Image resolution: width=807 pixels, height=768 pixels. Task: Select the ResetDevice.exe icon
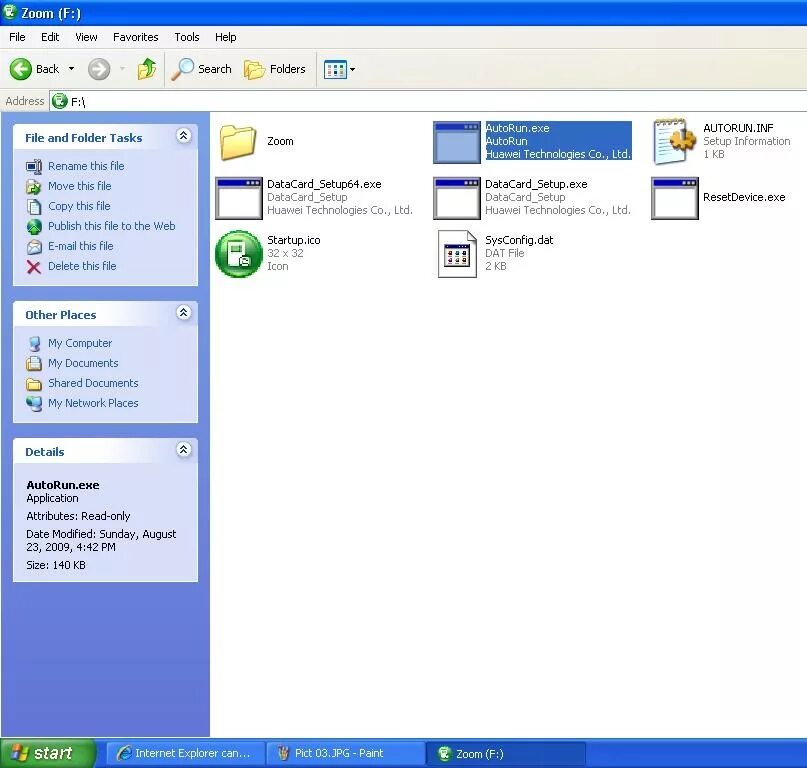(675, 199)
